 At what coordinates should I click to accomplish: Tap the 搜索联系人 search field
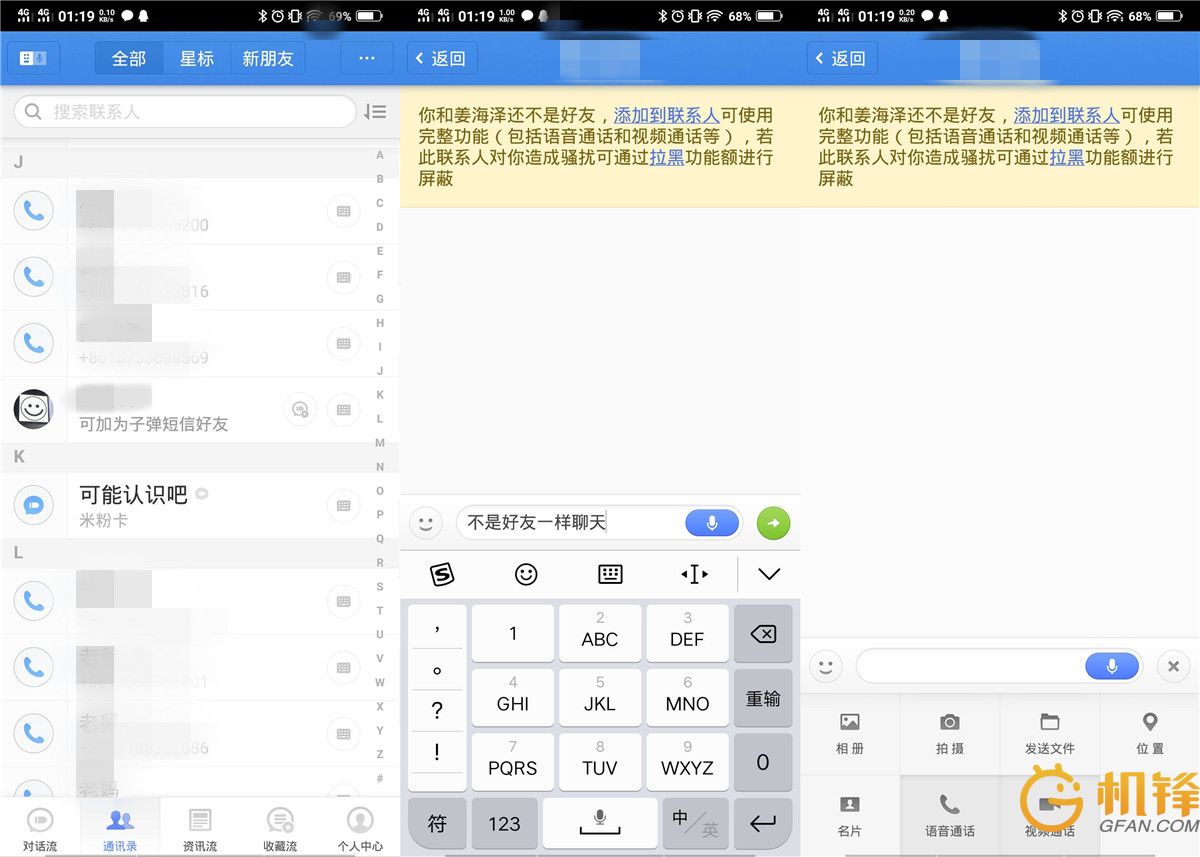[x=183, y=111]
